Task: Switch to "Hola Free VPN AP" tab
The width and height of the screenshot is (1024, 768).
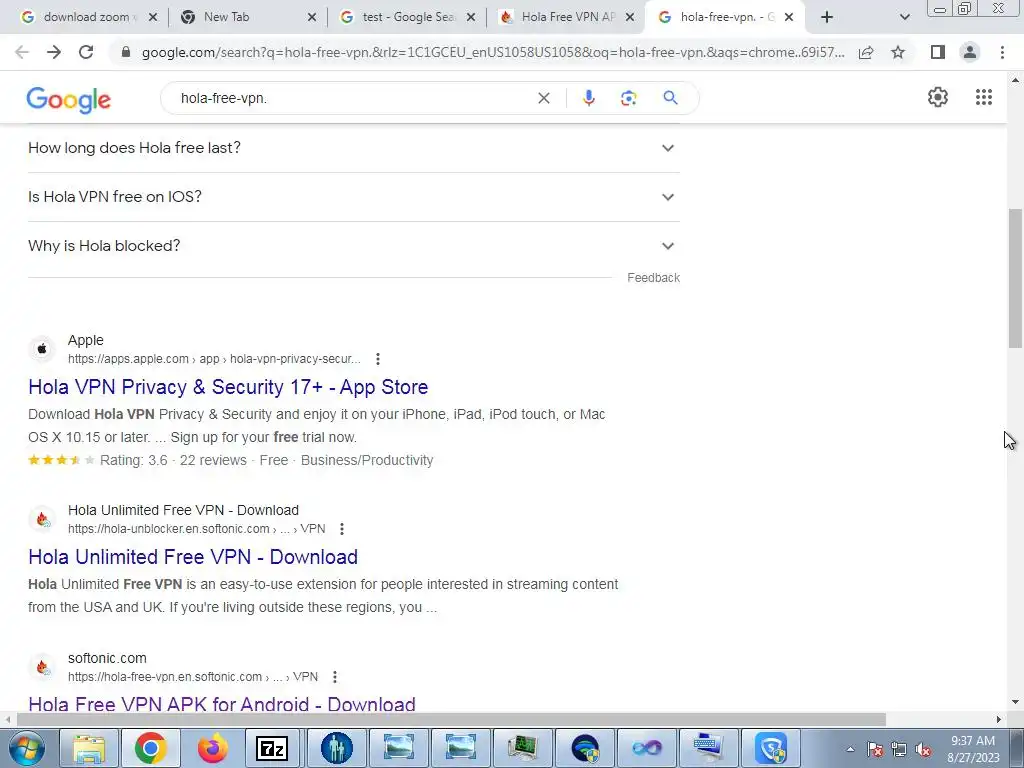Action: click(566, 17)
